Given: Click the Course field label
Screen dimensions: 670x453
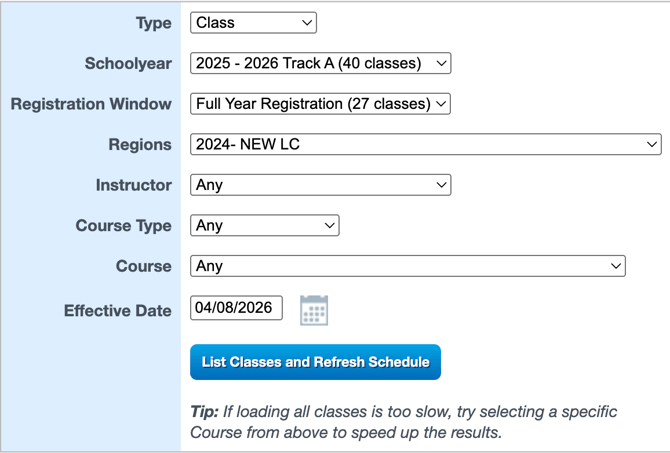Looking at the screenshot, I should click(x=144, y=266).
